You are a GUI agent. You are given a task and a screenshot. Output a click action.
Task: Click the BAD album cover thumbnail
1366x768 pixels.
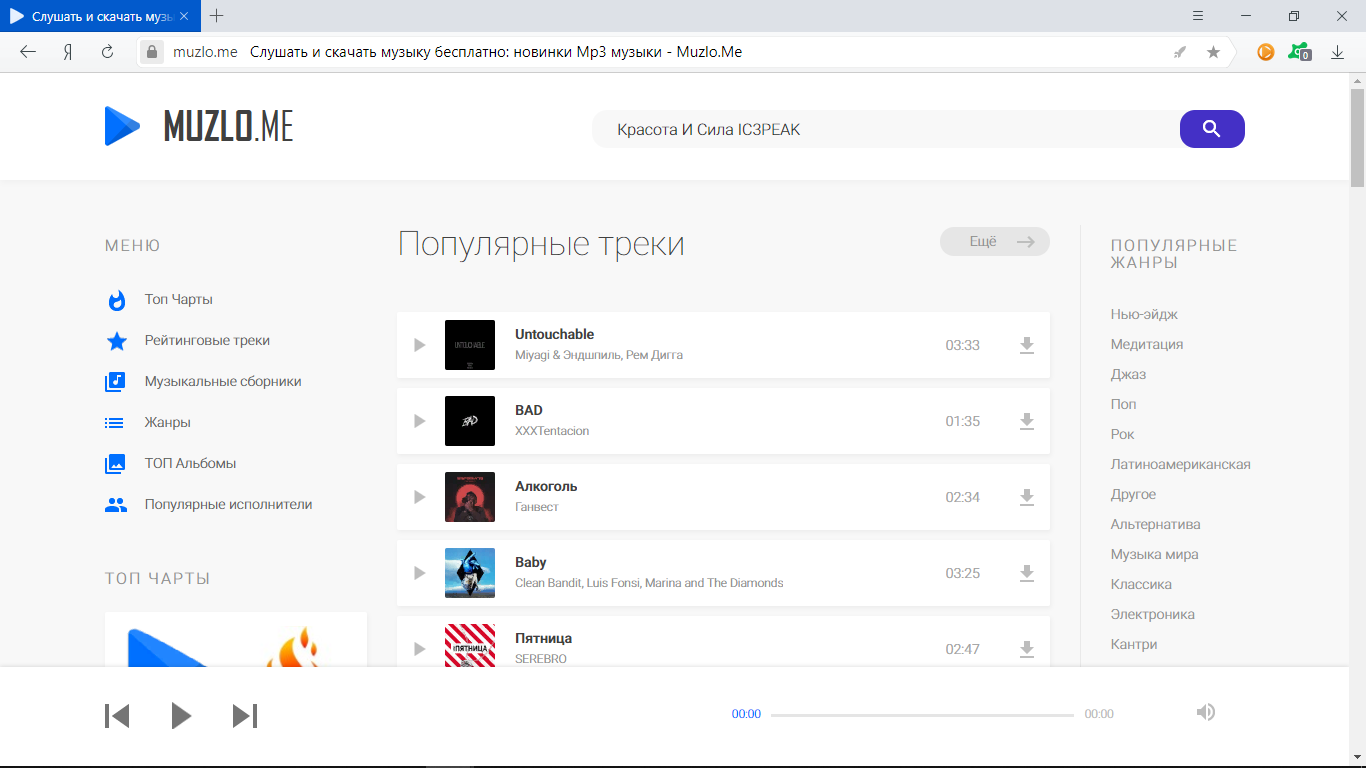(470, 421)
